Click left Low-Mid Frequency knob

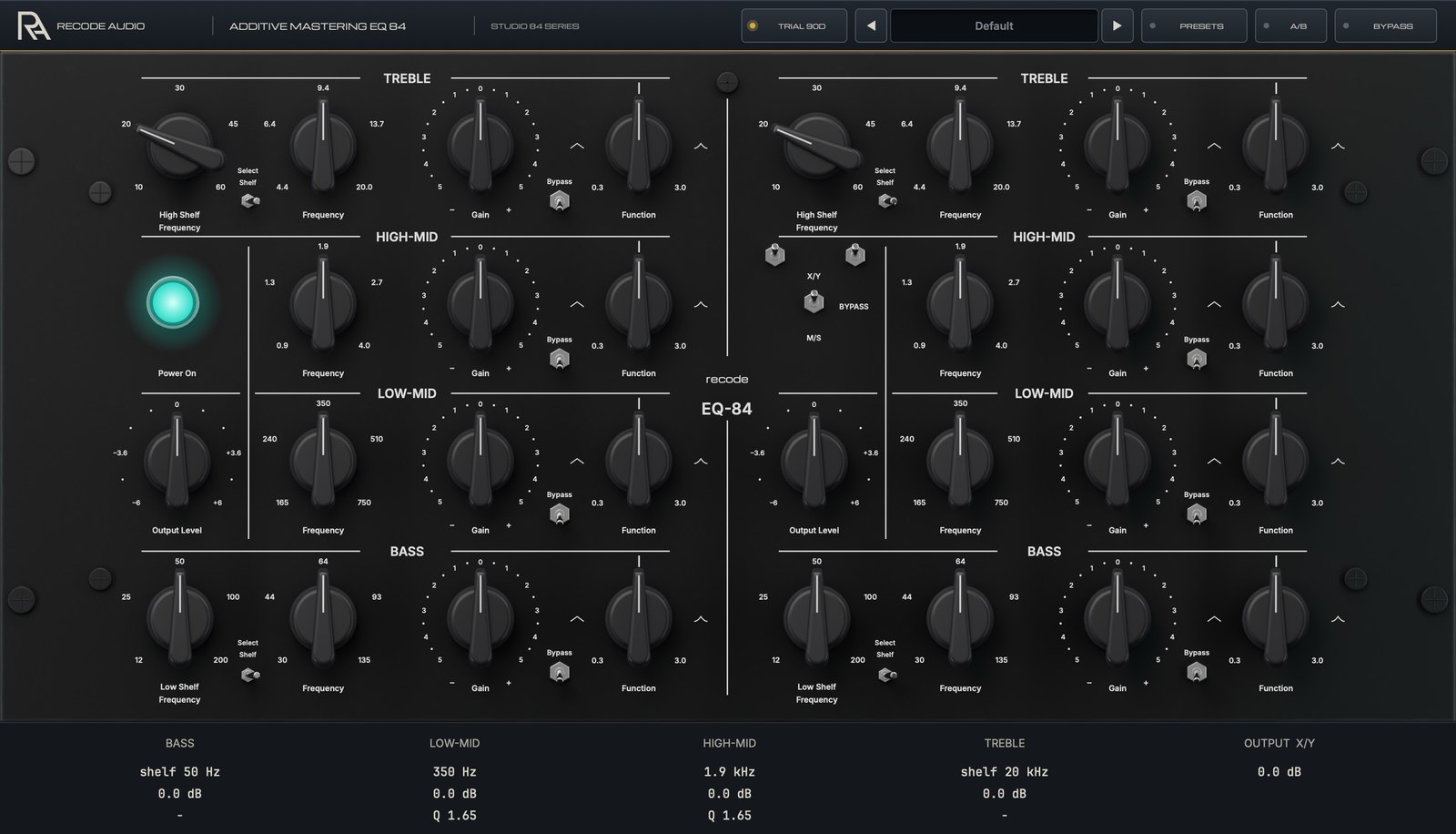[323, 459]
